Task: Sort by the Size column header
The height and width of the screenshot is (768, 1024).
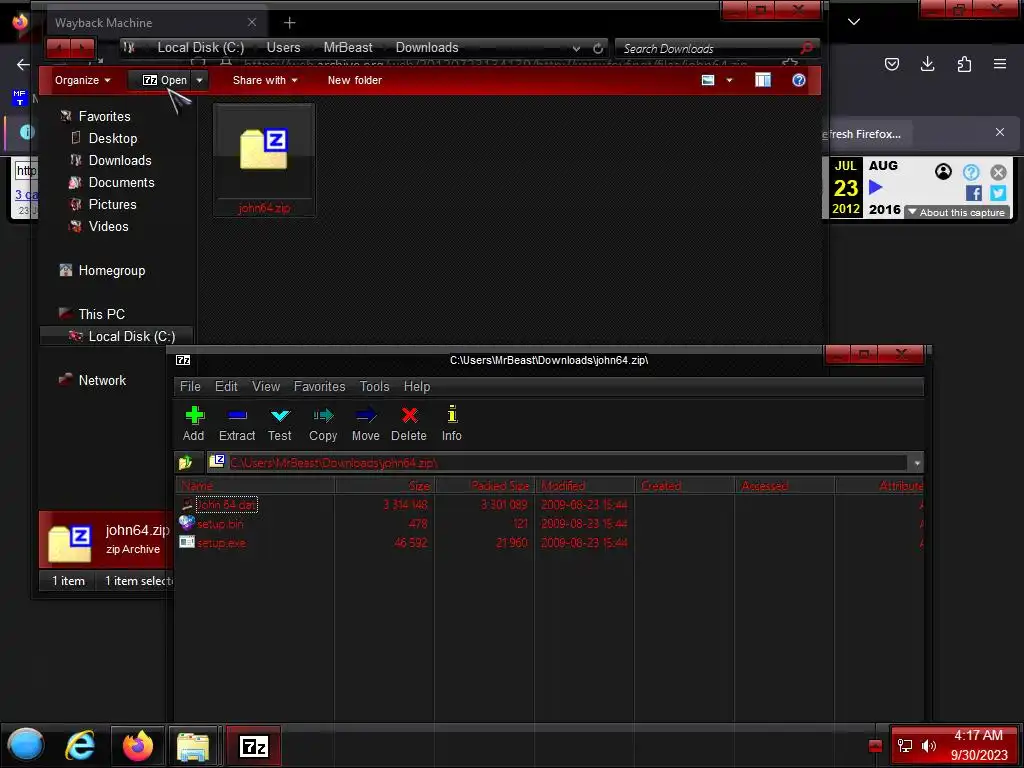Action: pos(385,486)
